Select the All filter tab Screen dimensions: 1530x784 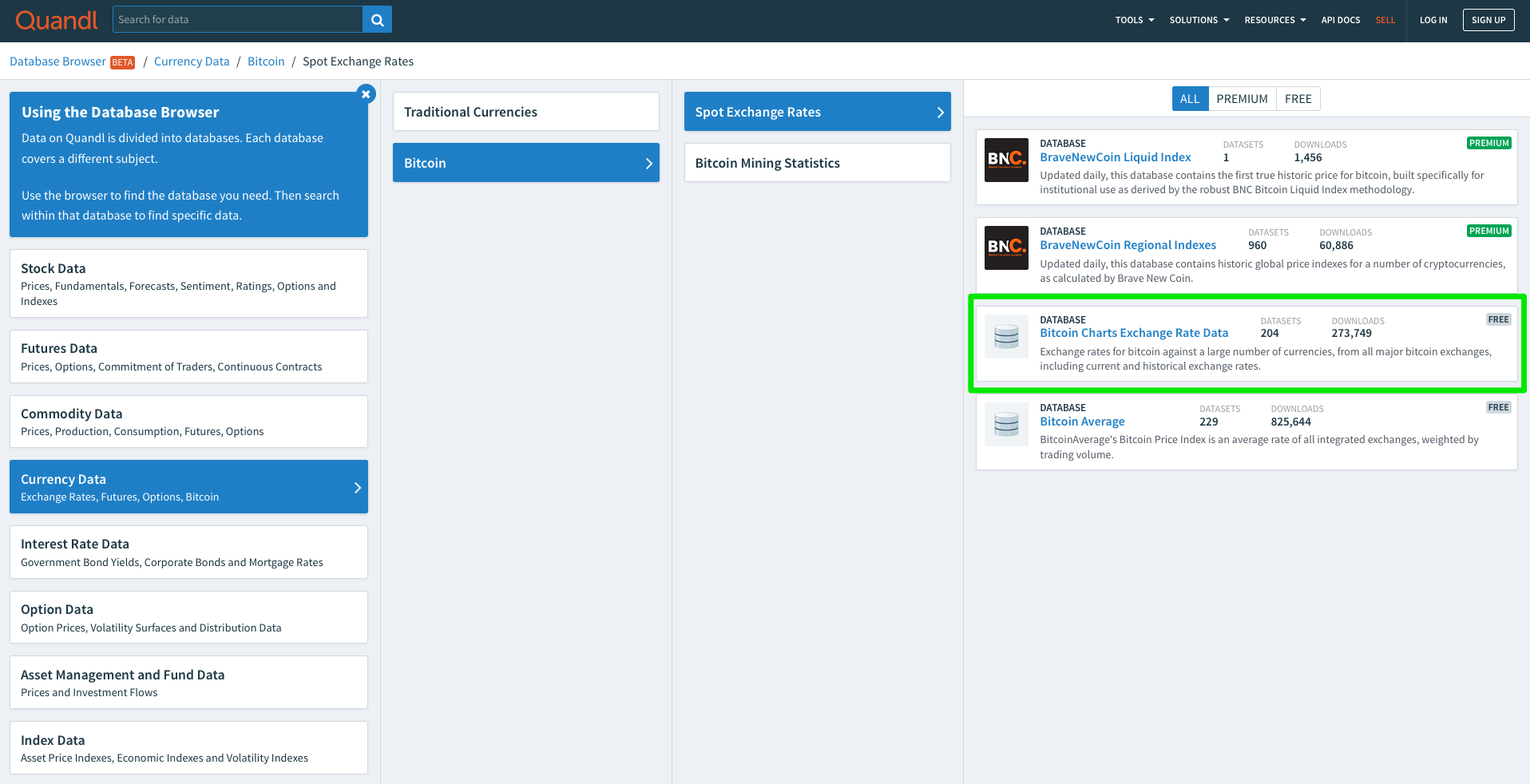click(1190, 99)
